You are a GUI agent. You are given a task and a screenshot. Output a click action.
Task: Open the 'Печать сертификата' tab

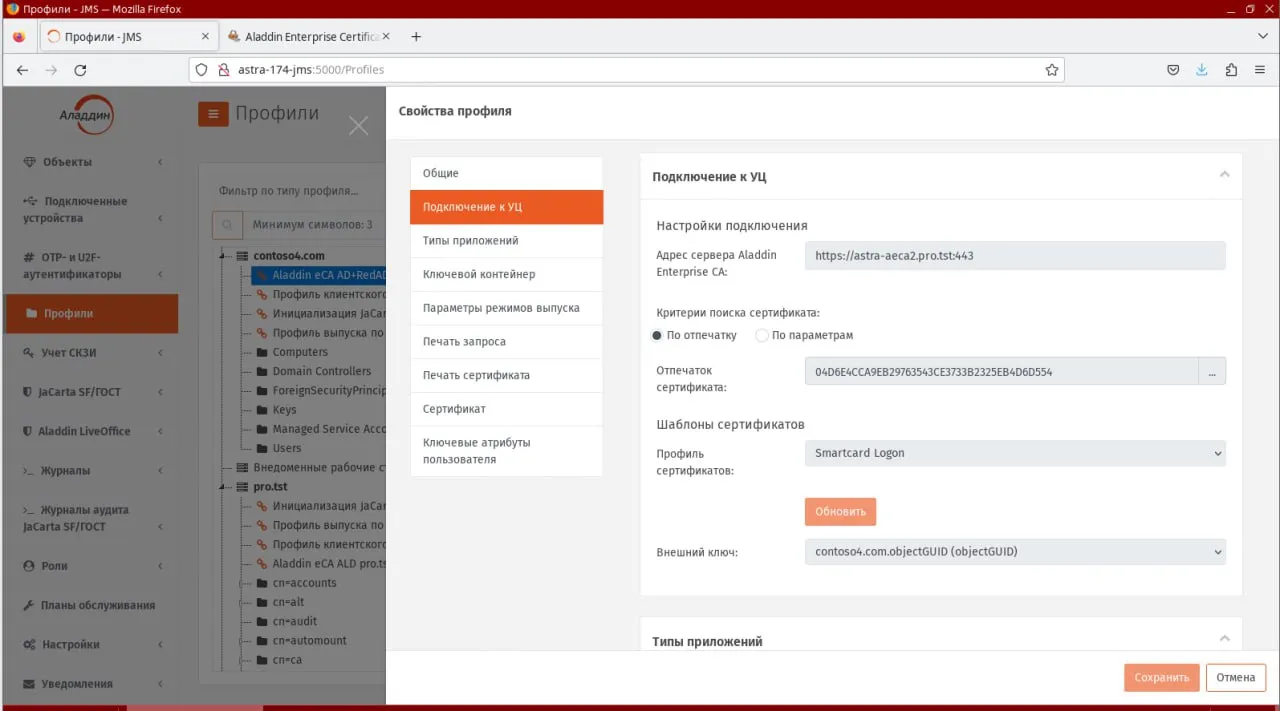coord(506,375)
